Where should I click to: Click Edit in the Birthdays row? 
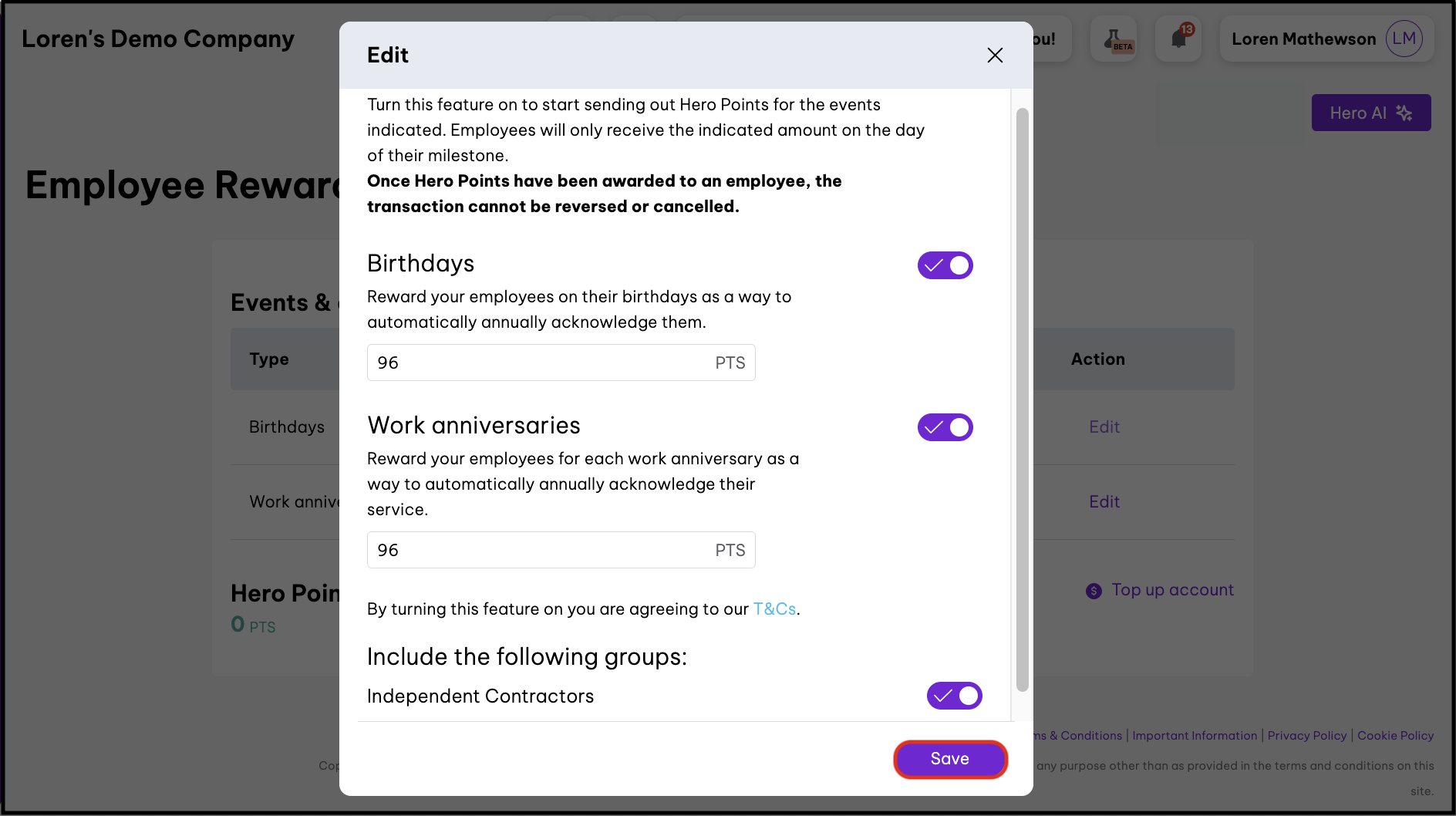point(1104,427)
